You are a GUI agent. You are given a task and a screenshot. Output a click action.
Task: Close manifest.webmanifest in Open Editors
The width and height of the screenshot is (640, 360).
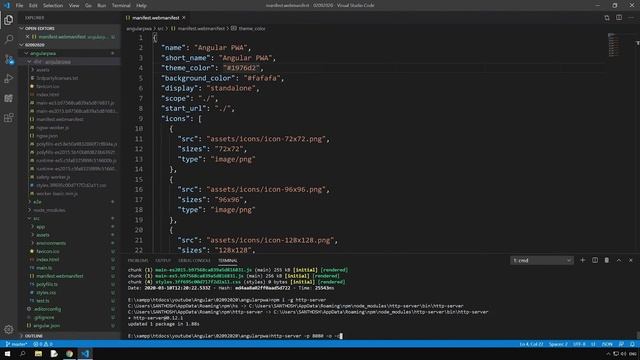point(27,37)
